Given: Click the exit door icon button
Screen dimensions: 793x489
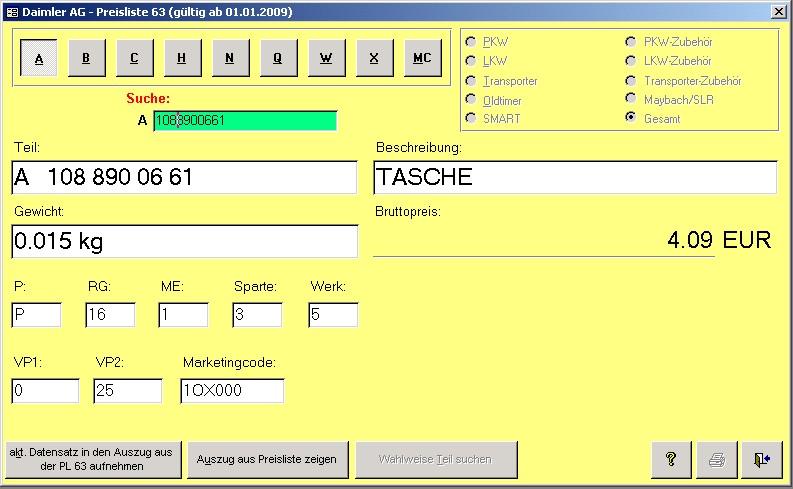Looking at the screenshot, I should tap(762, 459).
